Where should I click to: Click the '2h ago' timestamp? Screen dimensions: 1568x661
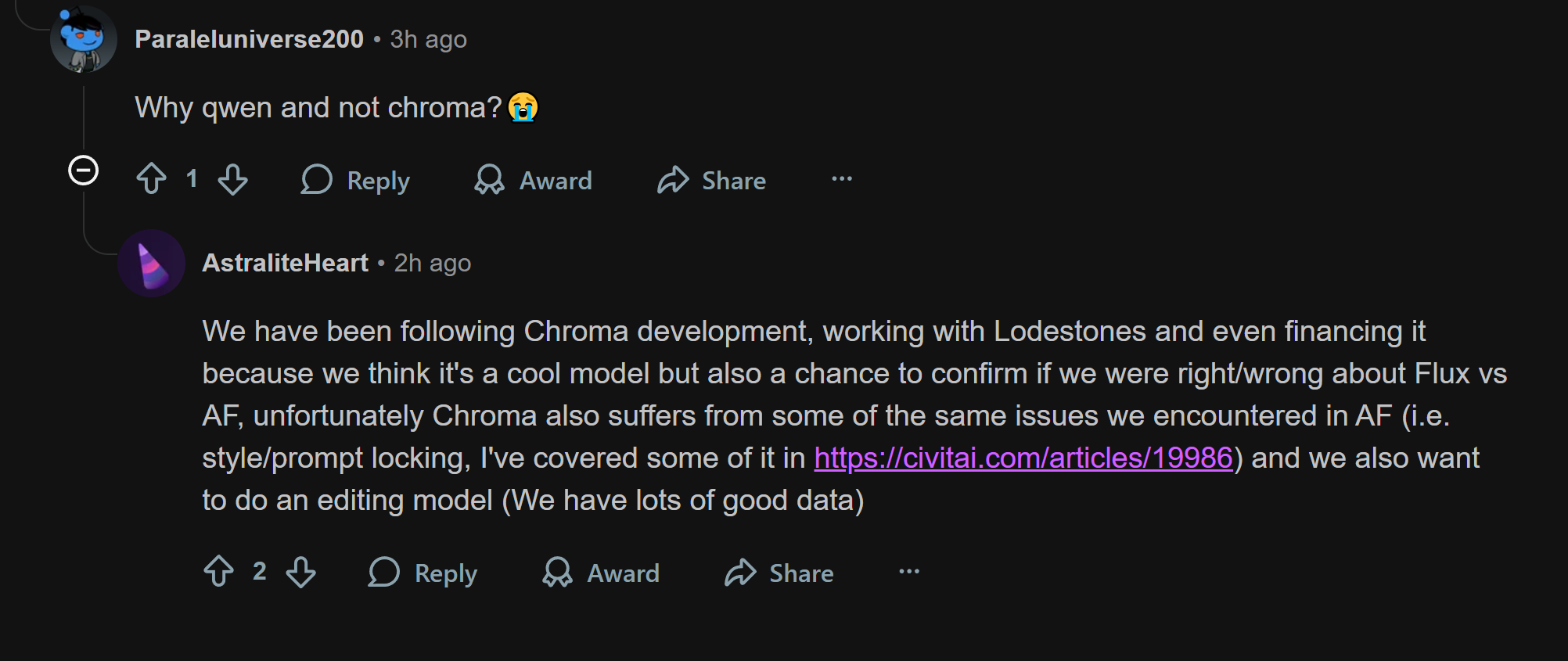tap(432, 263)
